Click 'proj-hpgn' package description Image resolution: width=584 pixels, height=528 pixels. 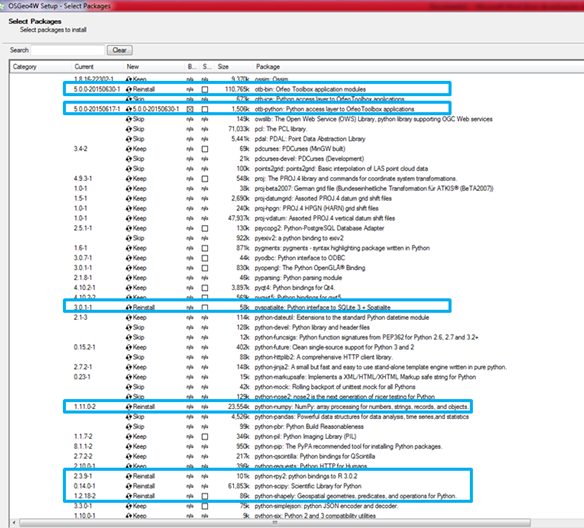coord(316,209)
